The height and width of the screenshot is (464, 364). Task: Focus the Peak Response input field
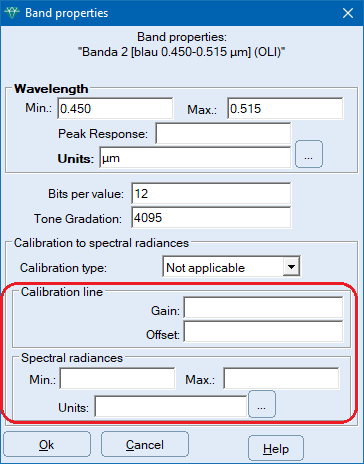pyautogui.click(x=223, y=134)
